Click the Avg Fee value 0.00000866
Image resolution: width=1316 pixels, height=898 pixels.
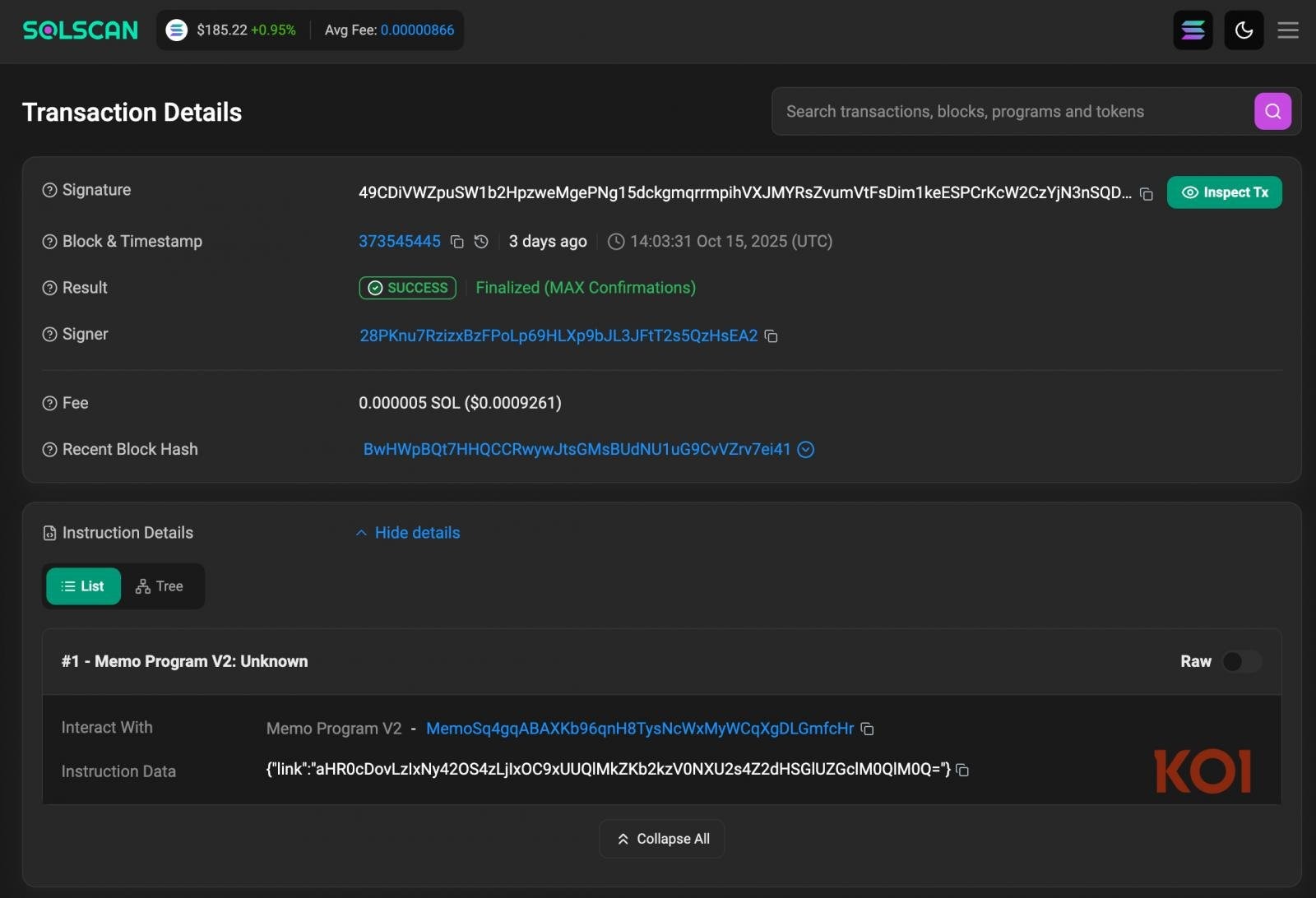(417, 30)
